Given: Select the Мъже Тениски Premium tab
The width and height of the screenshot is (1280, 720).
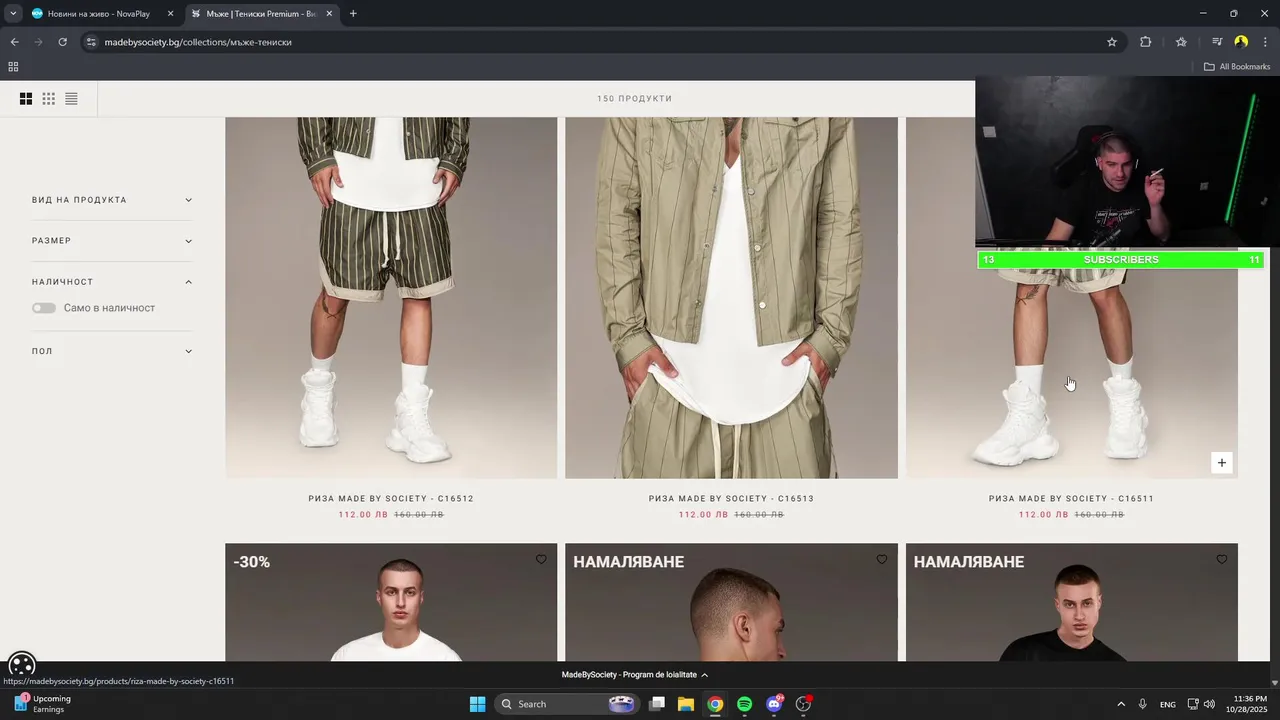Looking at the screenshot, I should coord(262,14).
